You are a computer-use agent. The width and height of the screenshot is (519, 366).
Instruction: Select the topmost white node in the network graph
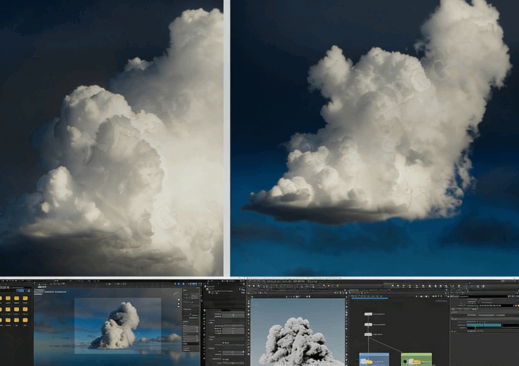(368, 314)
